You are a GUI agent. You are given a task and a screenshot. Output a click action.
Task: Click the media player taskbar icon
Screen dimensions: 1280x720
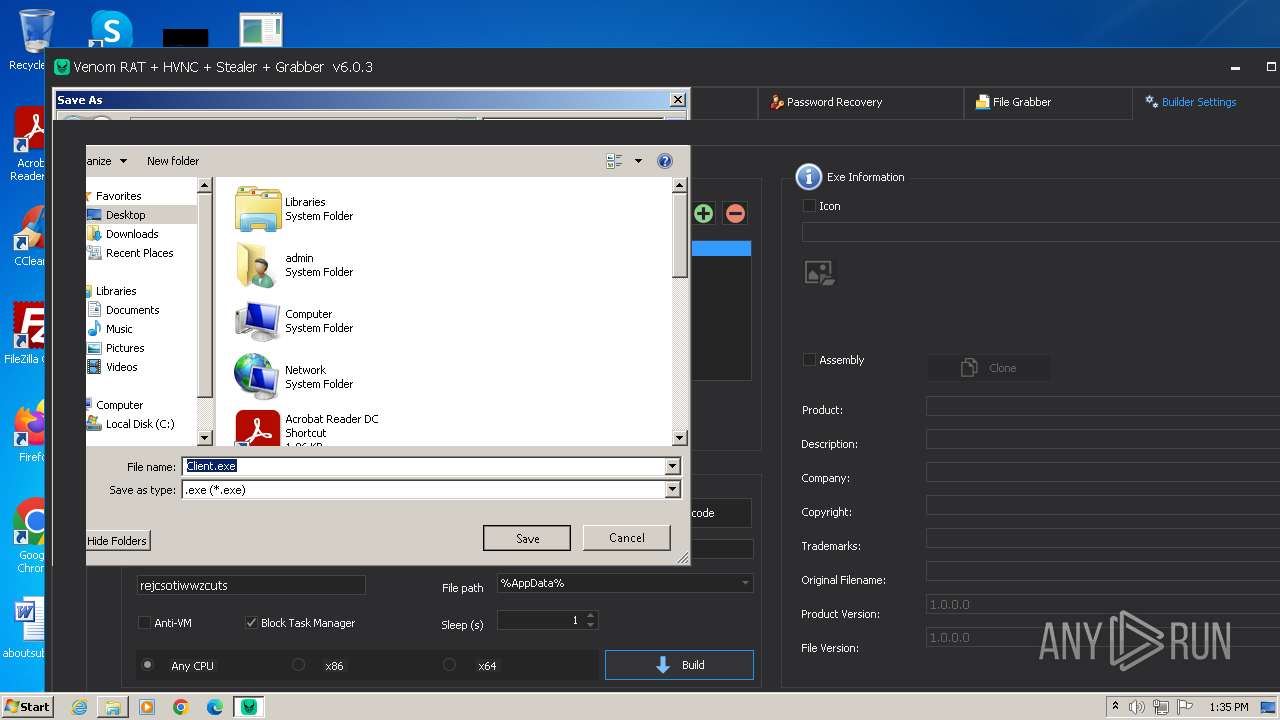pyautogui.click(x=147, y=707)
